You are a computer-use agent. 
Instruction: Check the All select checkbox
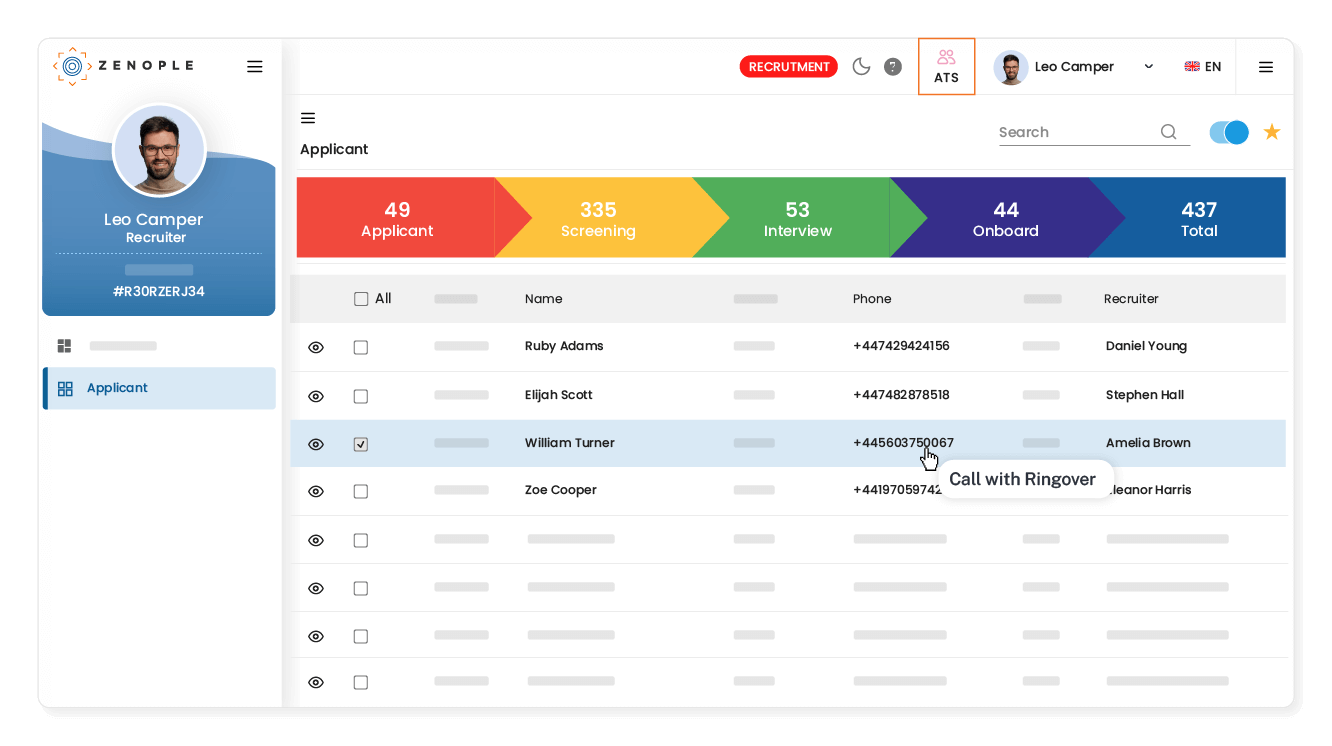(361, 299)
